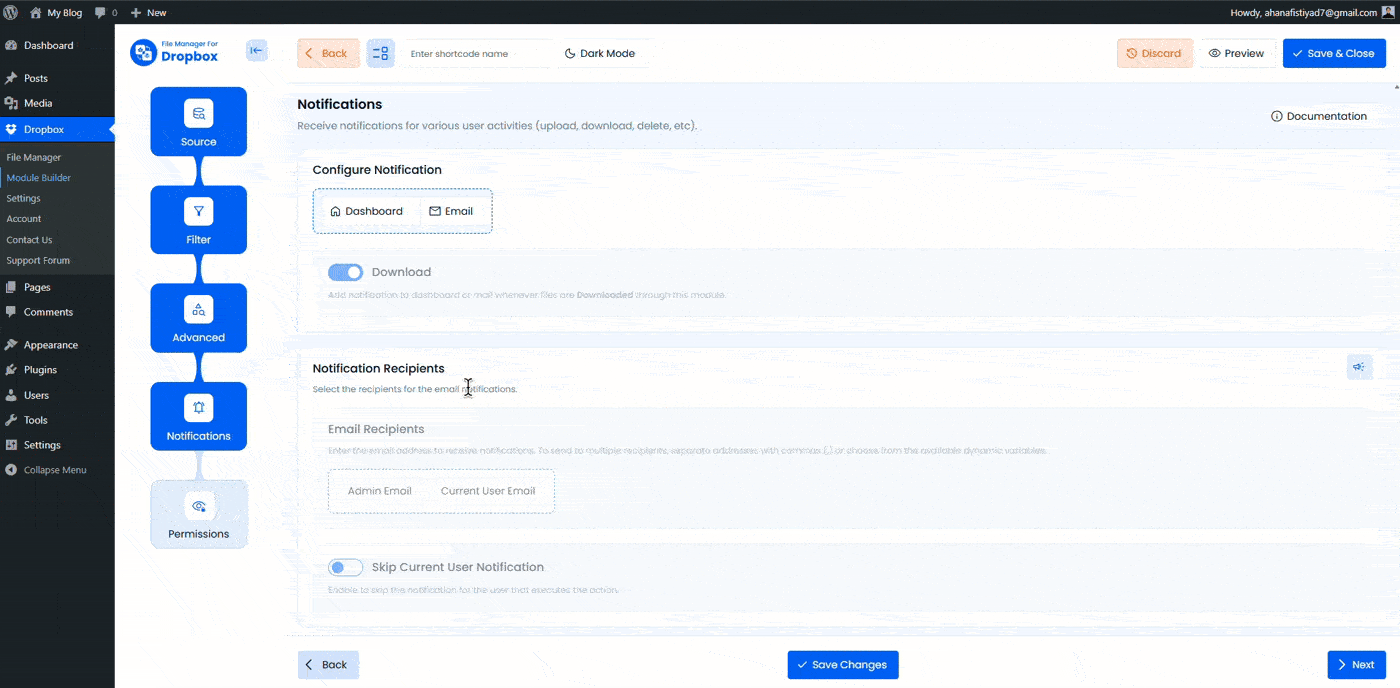Click the Documentation info icon

point(1275,116)
